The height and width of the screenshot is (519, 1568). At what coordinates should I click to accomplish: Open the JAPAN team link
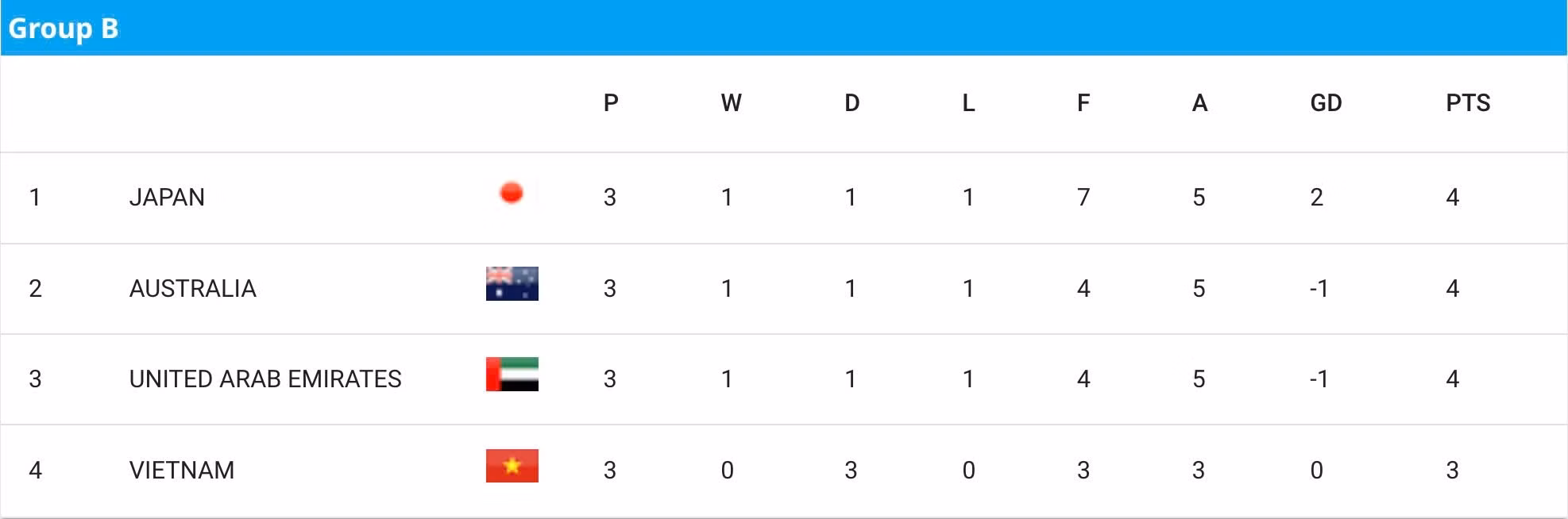point(167,197)
